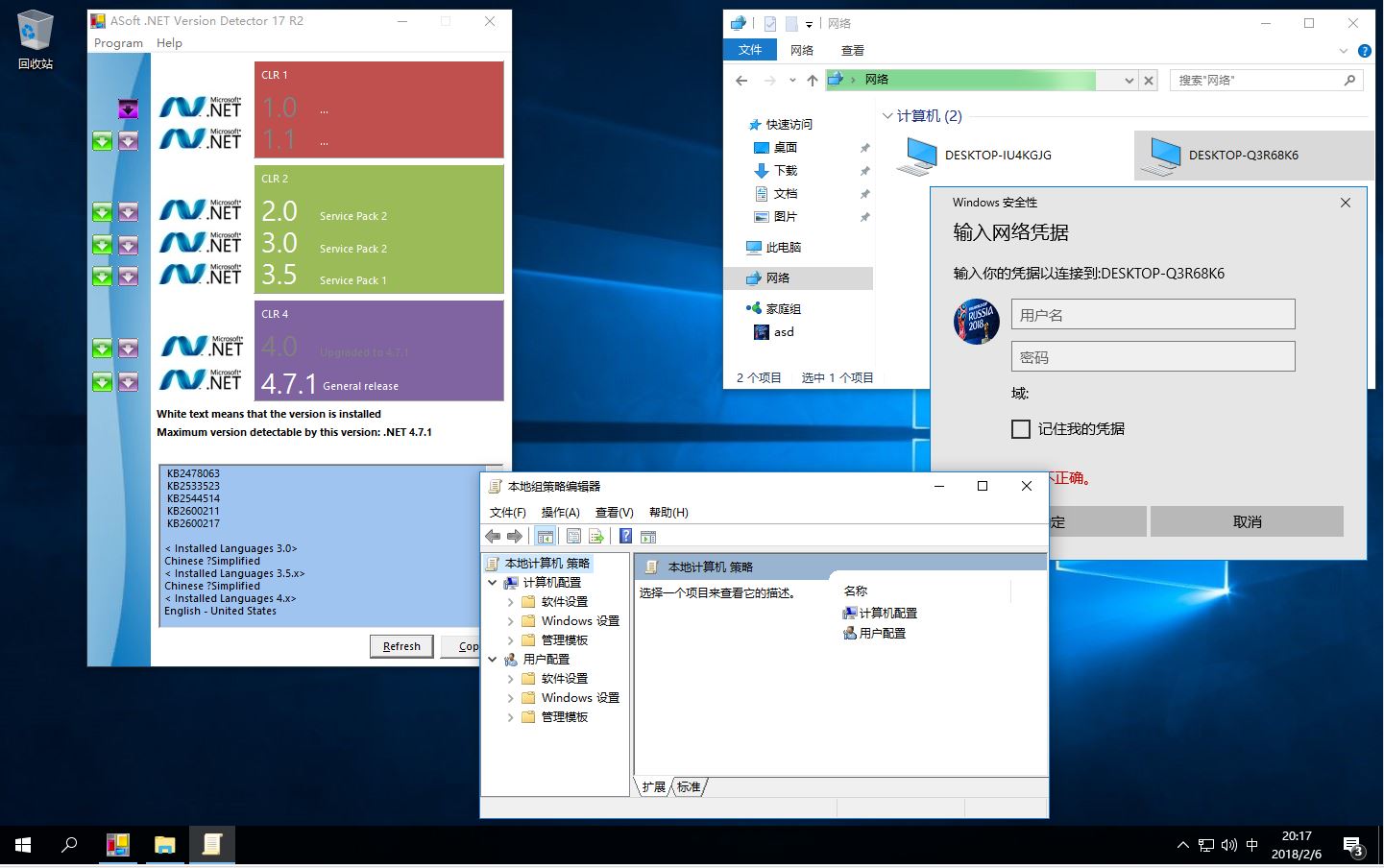1384x868 pixels.
Task: Enable the 记住我的凭据 checkbox
Action: pyautogui.click(x=1021, y=429)
